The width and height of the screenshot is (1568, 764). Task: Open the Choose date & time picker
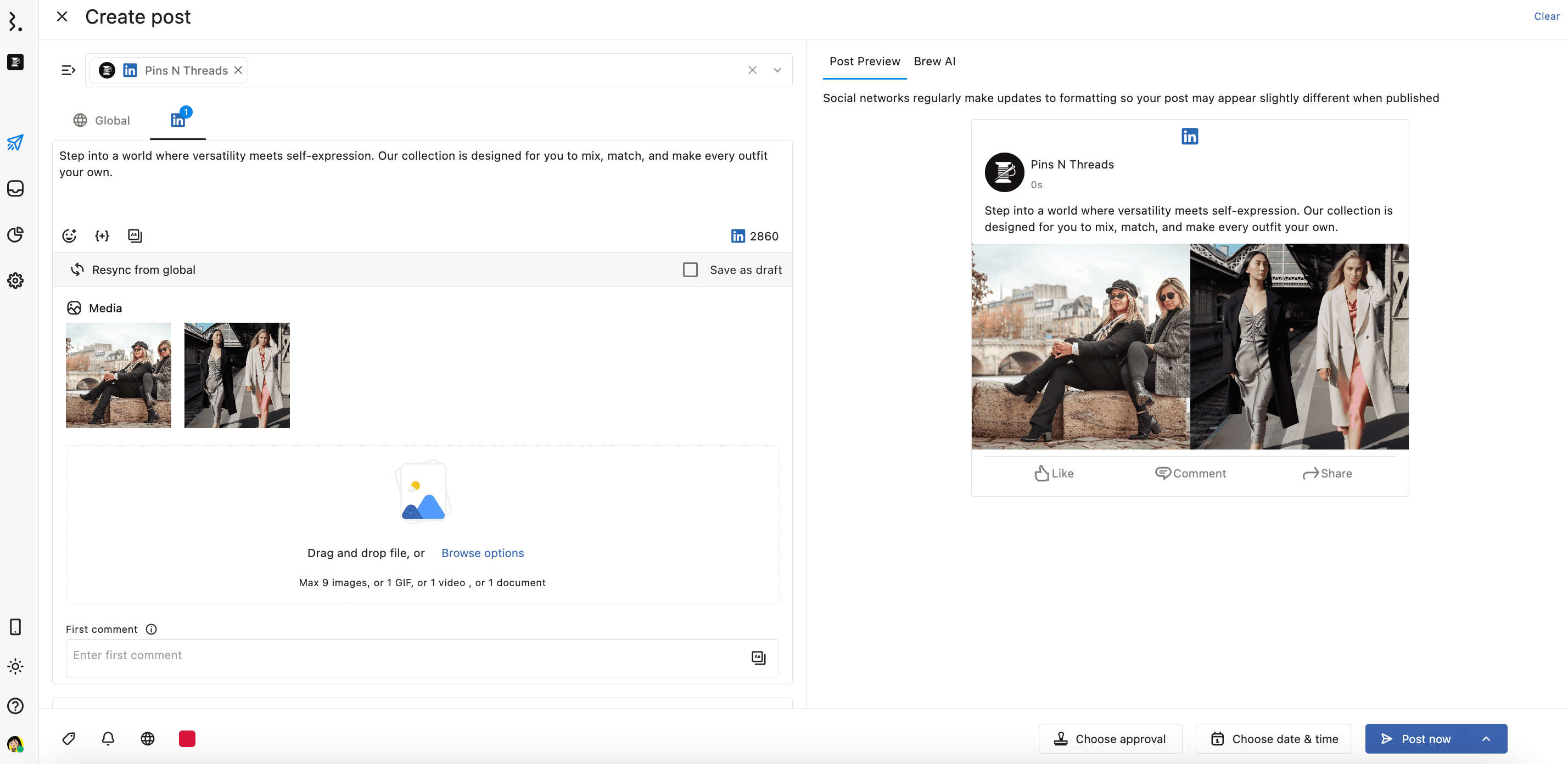1273,738
